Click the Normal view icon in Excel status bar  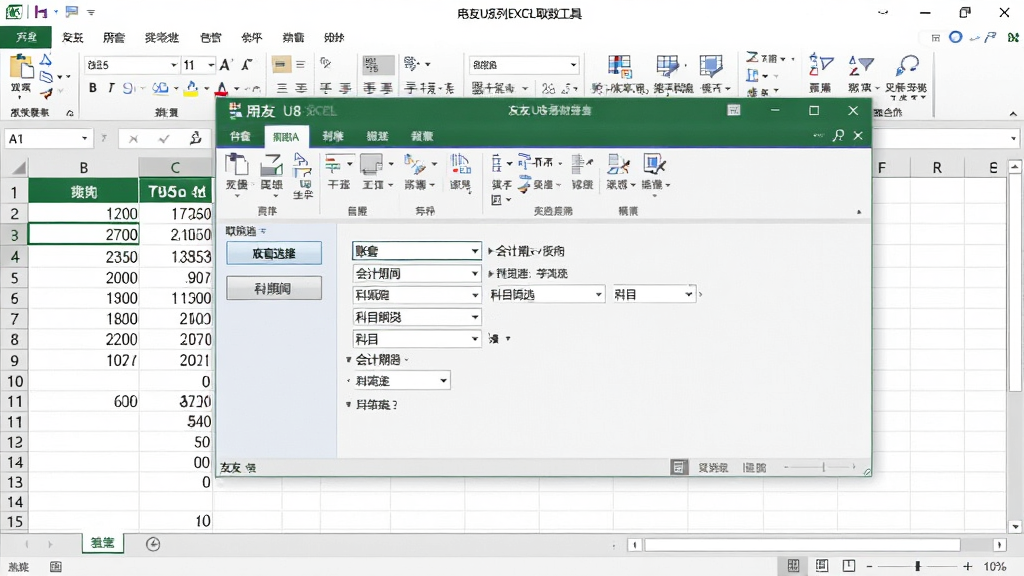793,566
